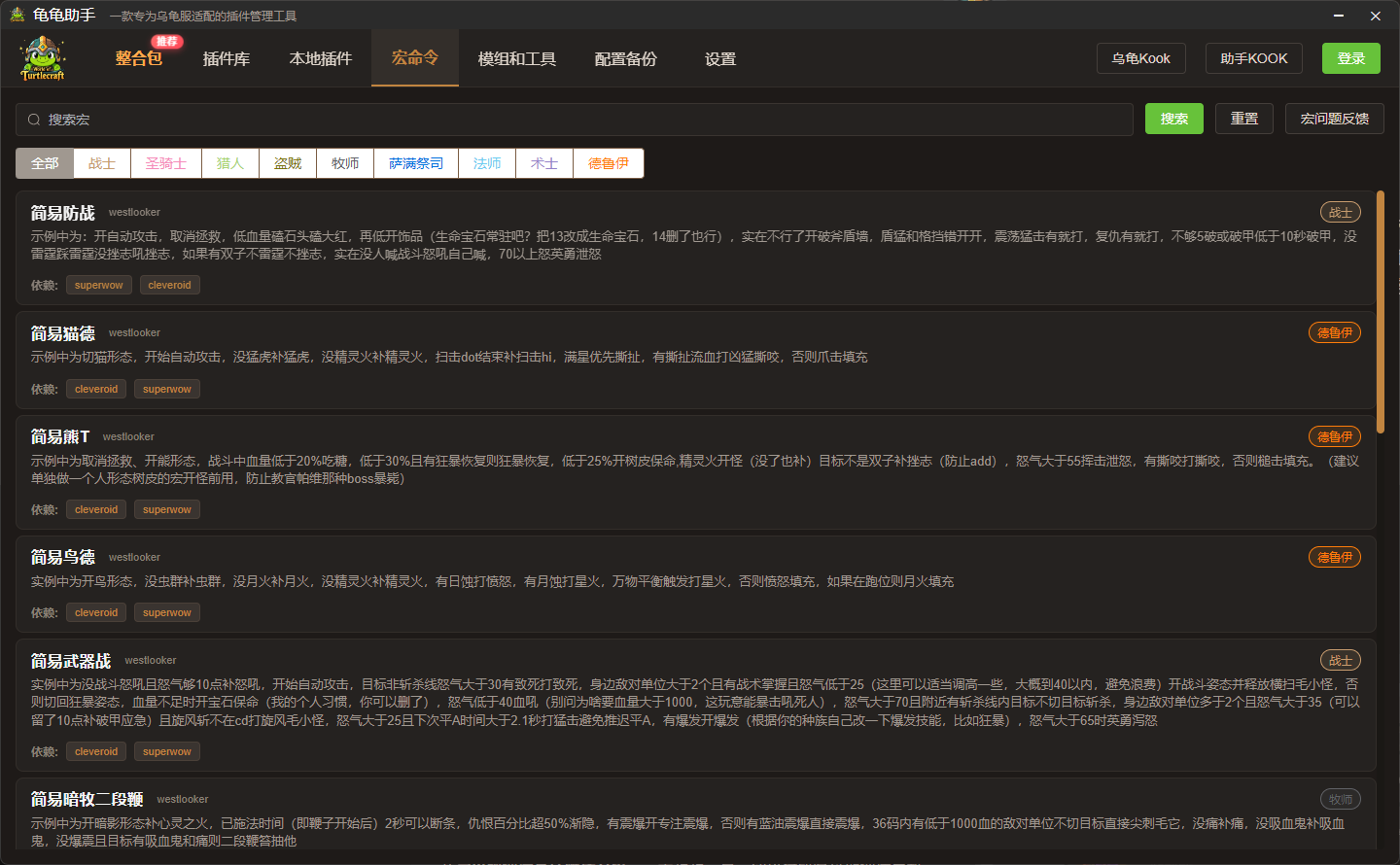The image size is (1400, 865).
Task: Click inside the 搜索宏 search field
Action: tap(389, 120)
